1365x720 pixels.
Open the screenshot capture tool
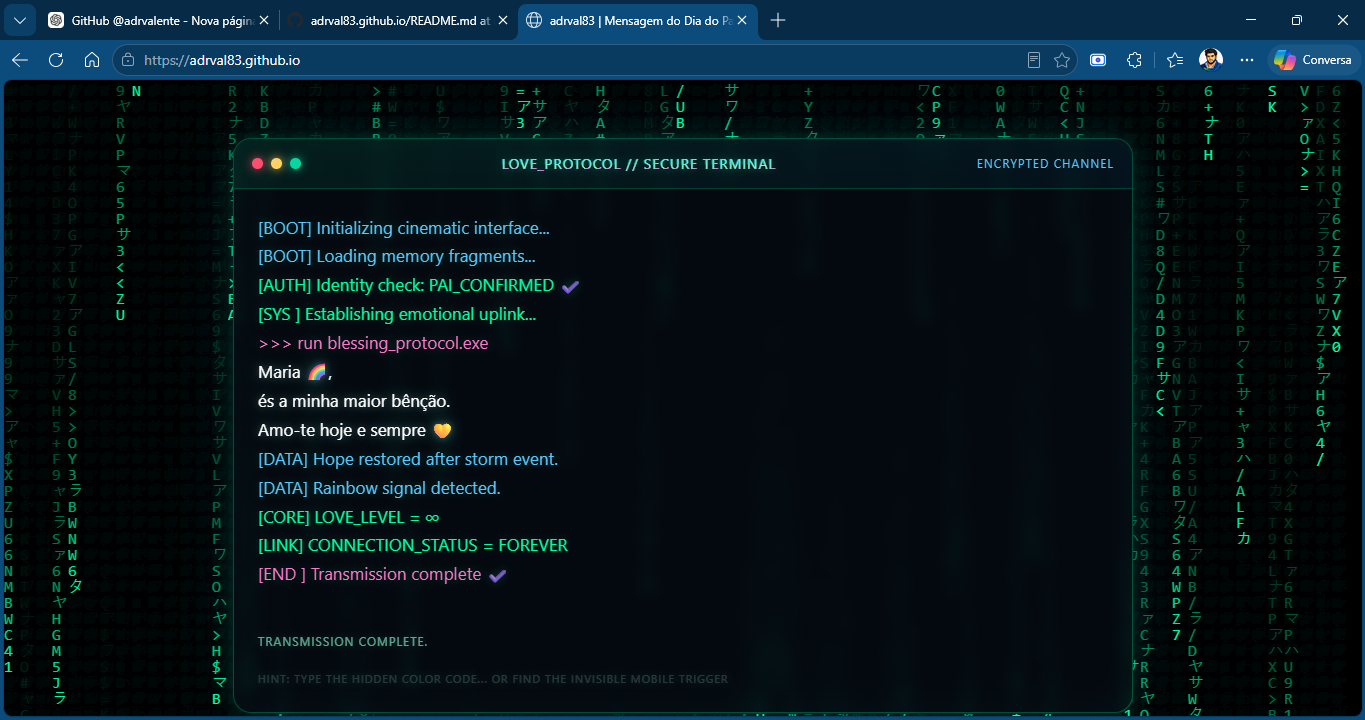click(1098, 60)
